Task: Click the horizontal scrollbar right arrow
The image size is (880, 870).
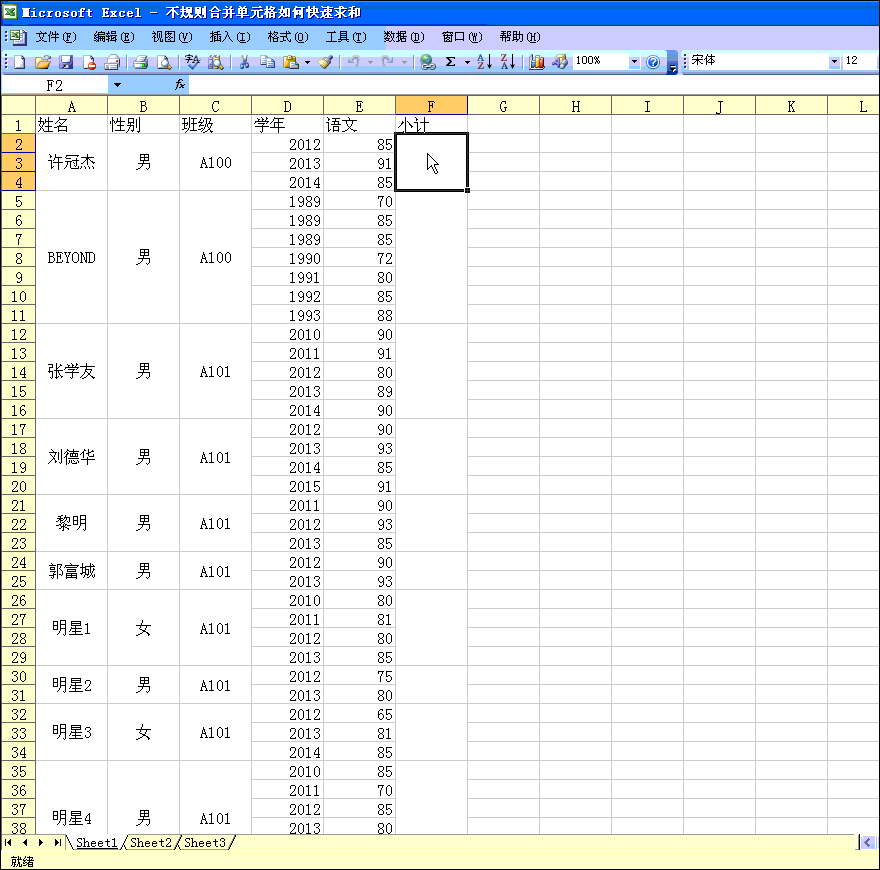Action: tap(867, 843)
